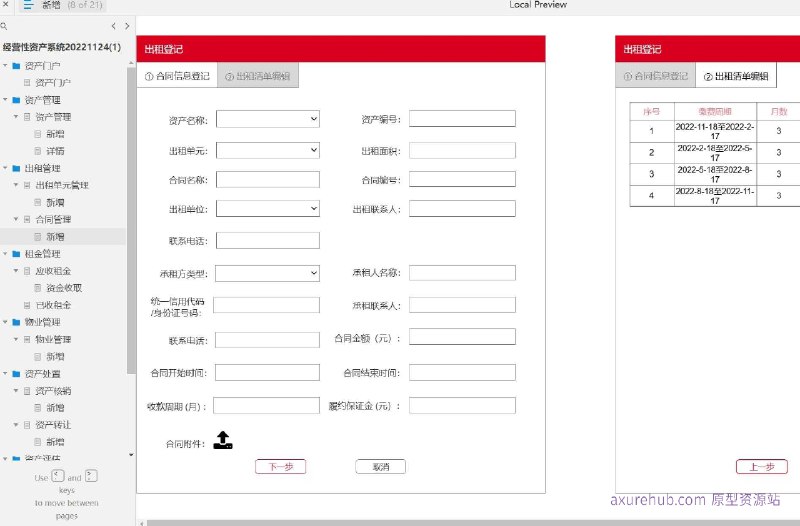The width and height of the screenshot is (800, 526).
Task: Click the 资产处置 folder icon
Action: click(x=16, y=373)
